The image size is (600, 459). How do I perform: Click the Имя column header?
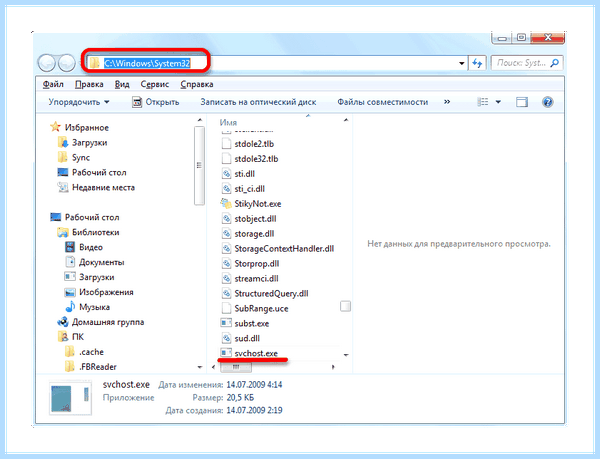[x=228, y=122]
